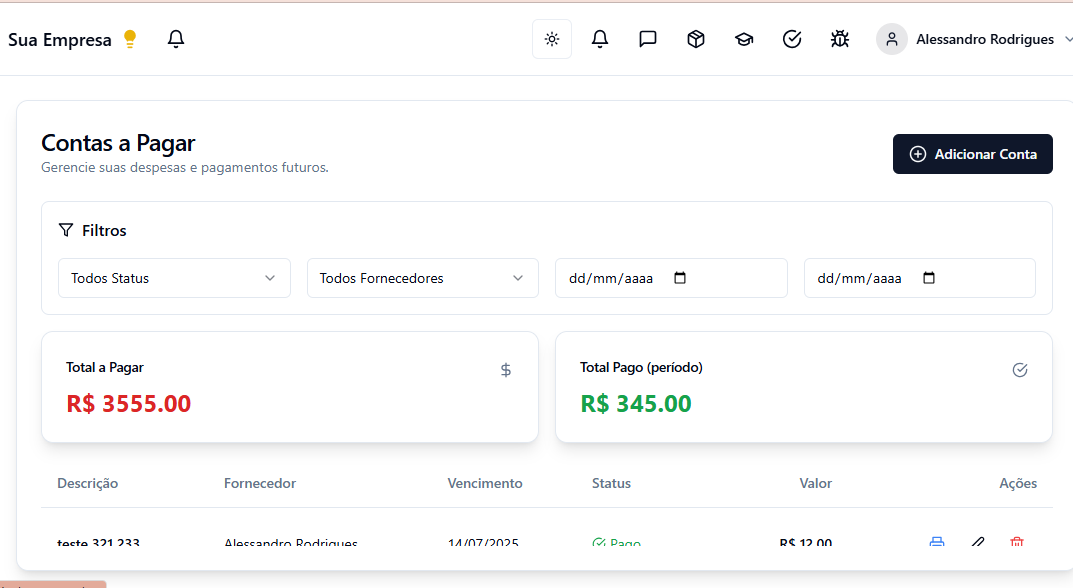Open the Todos Status dropdown

[x=174, y=278]
